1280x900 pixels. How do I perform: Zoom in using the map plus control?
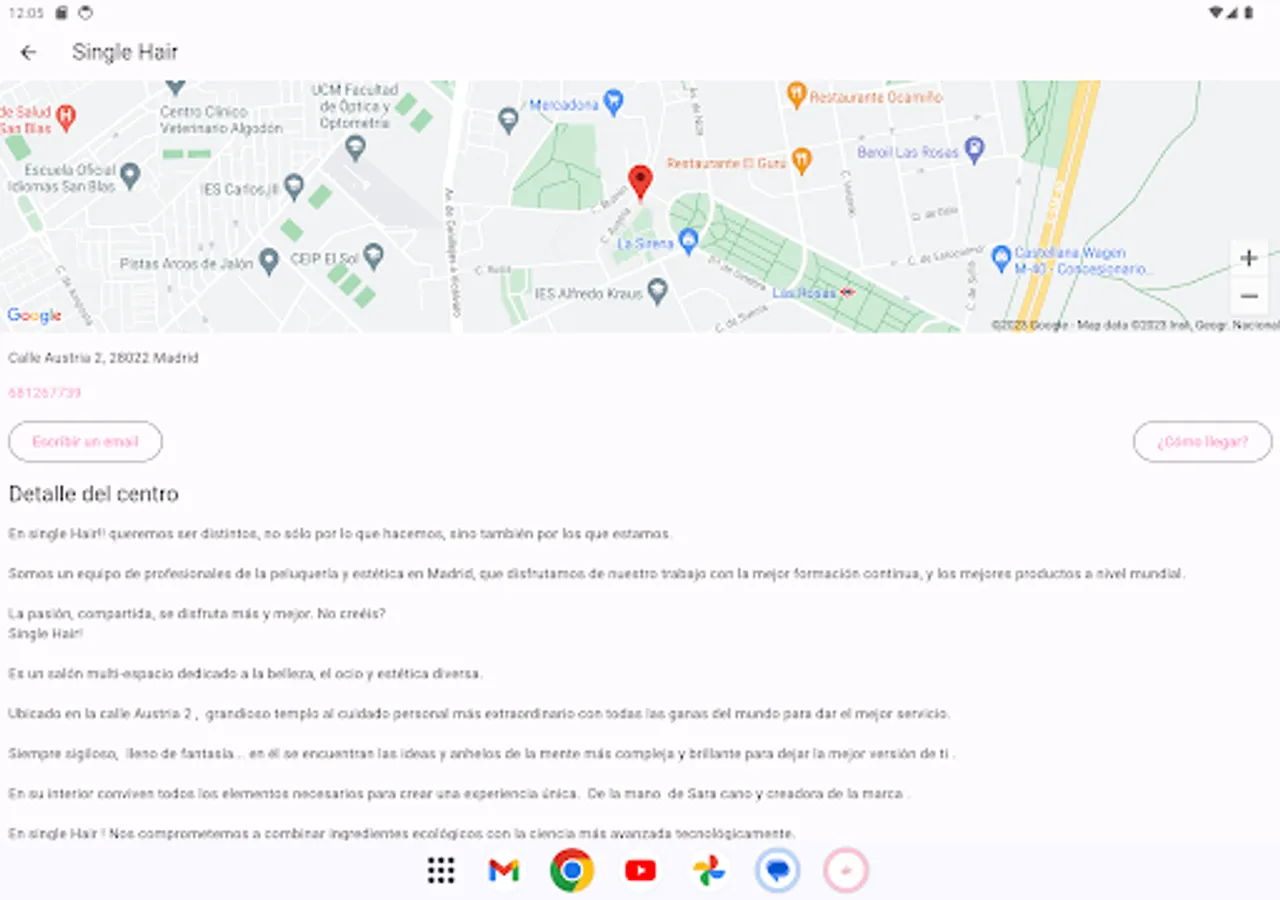pyautogui.click(x=1248, y=257)
